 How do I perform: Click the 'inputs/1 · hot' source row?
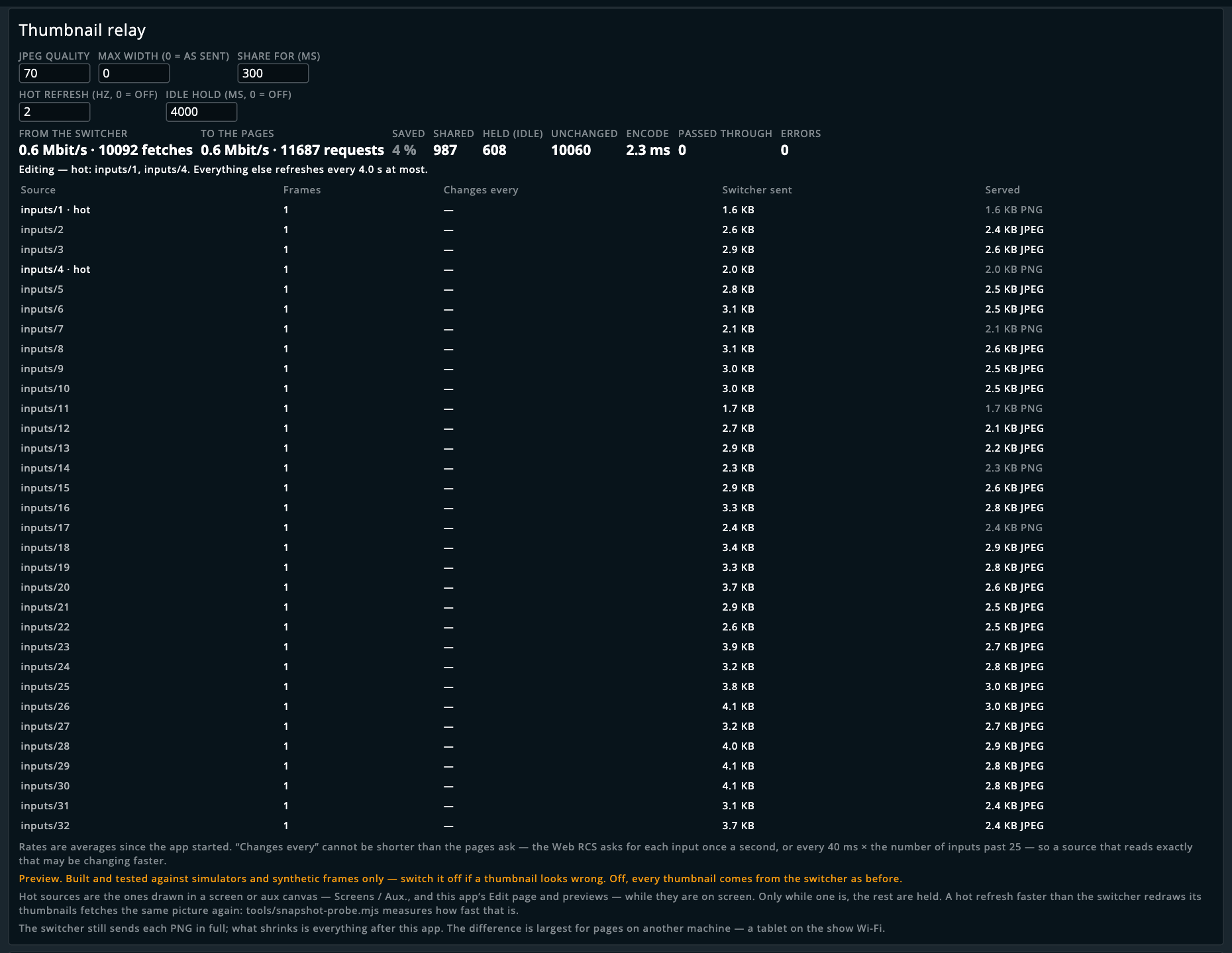click(x=616, y=210)
